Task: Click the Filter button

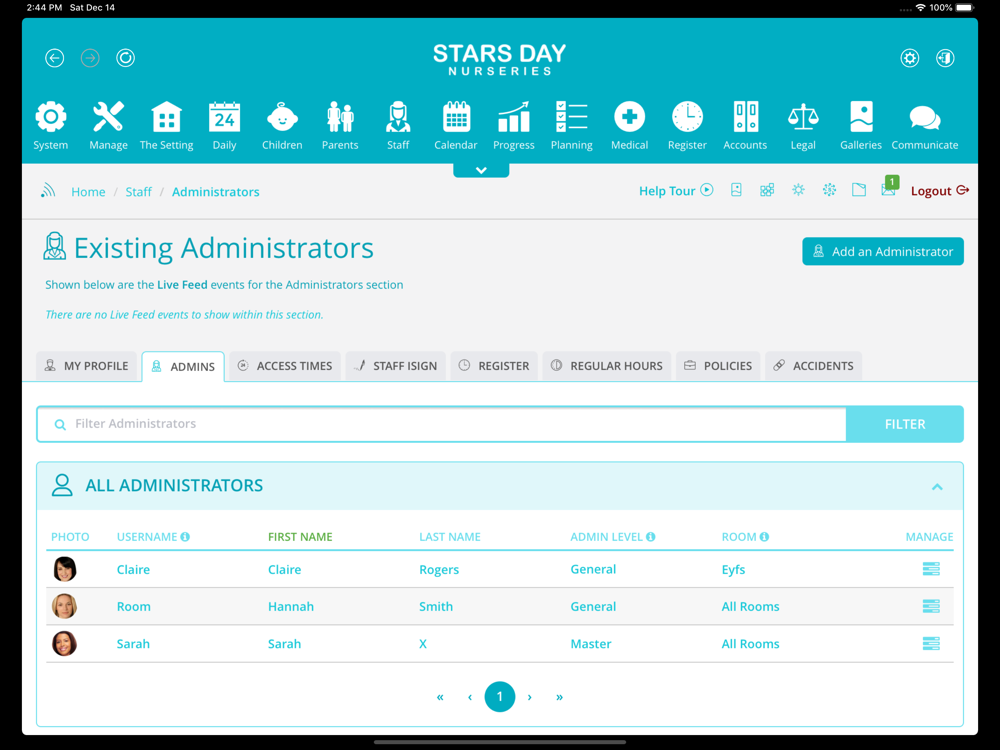Action: click(x=904, y=424)
